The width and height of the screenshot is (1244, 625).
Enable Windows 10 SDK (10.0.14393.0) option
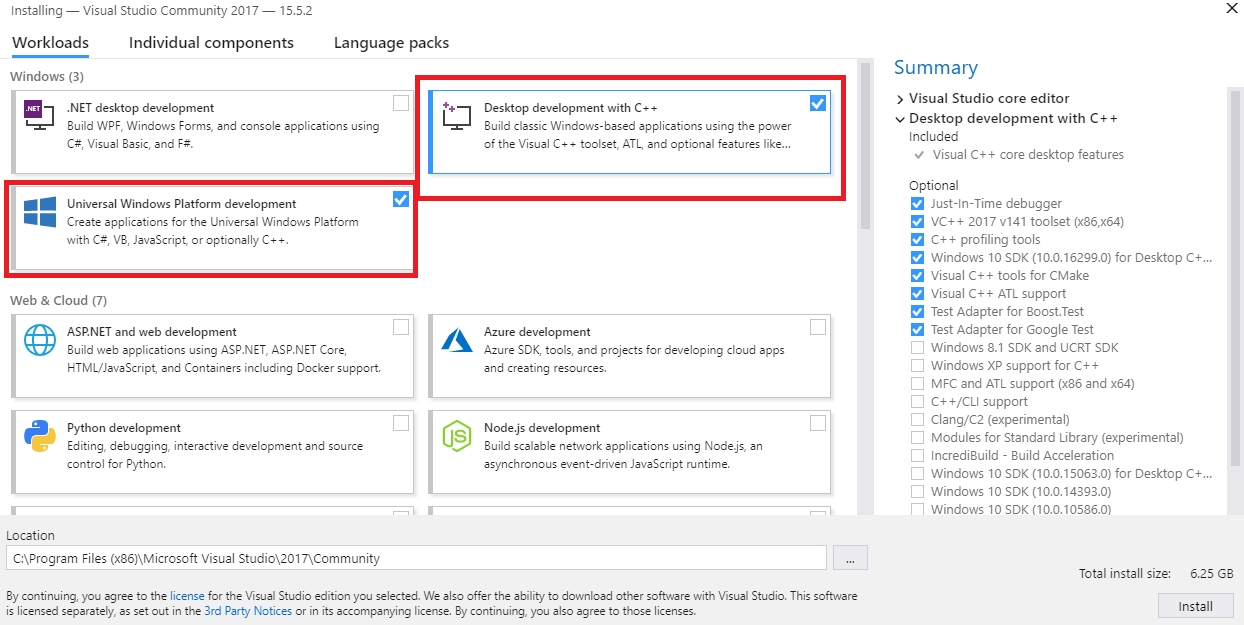click(917, 491)
